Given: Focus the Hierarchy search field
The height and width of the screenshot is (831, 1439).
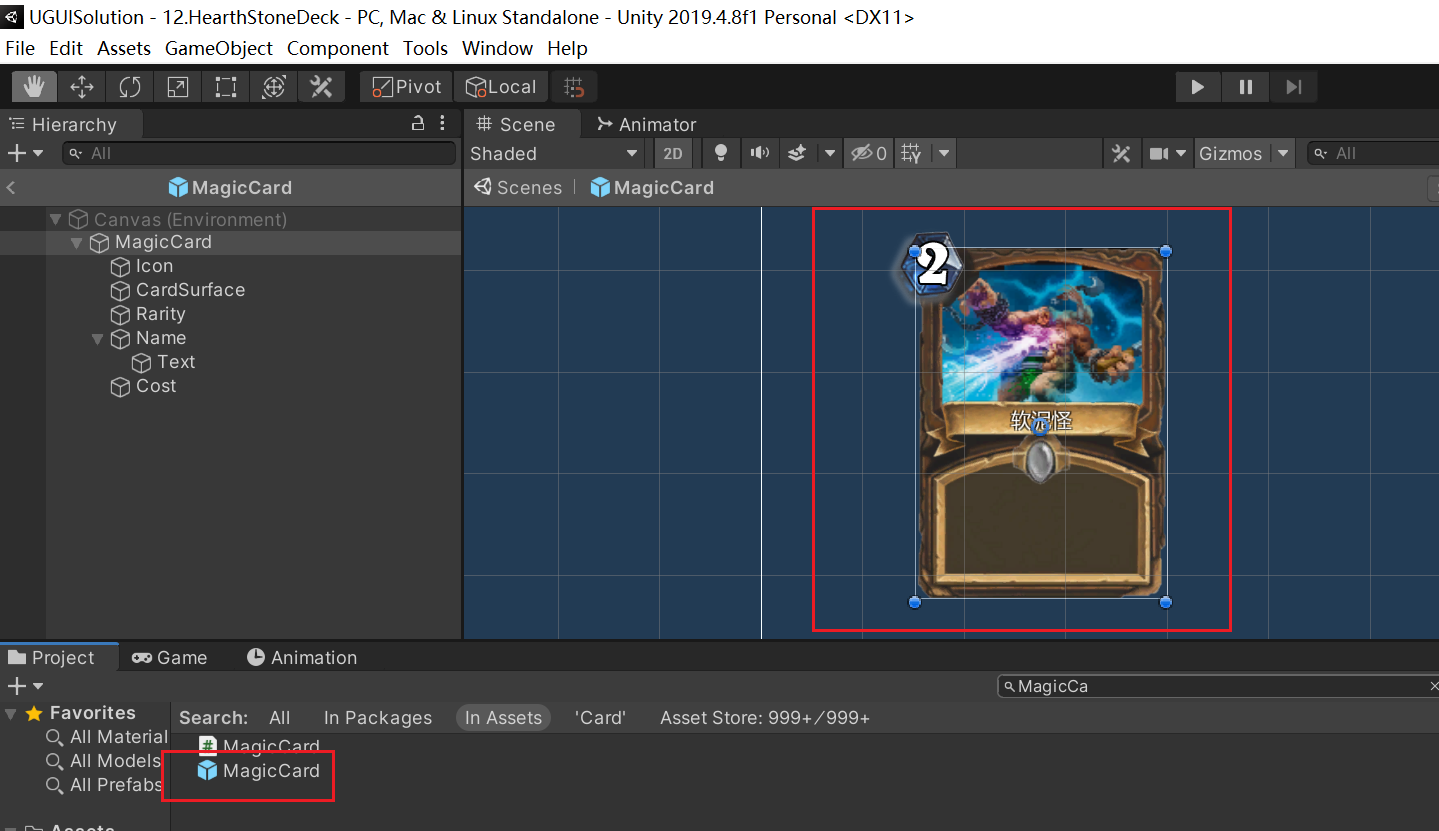Looking at the screenshot, I should point(259,153).
